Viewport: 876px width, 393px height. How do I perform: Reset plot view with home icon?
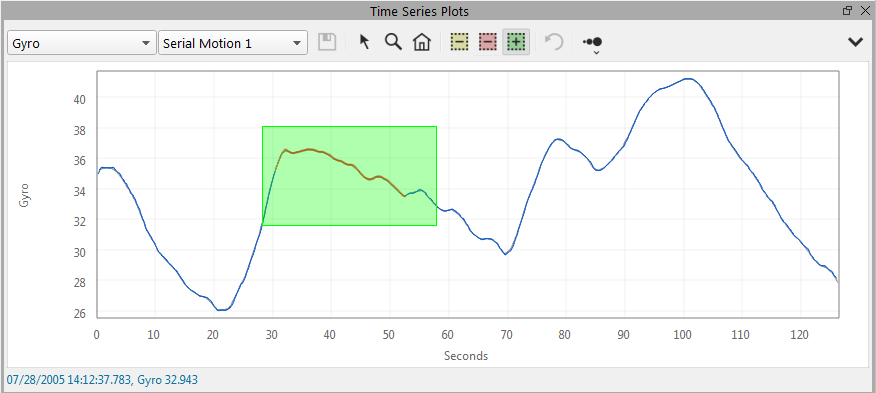[422, 42]
